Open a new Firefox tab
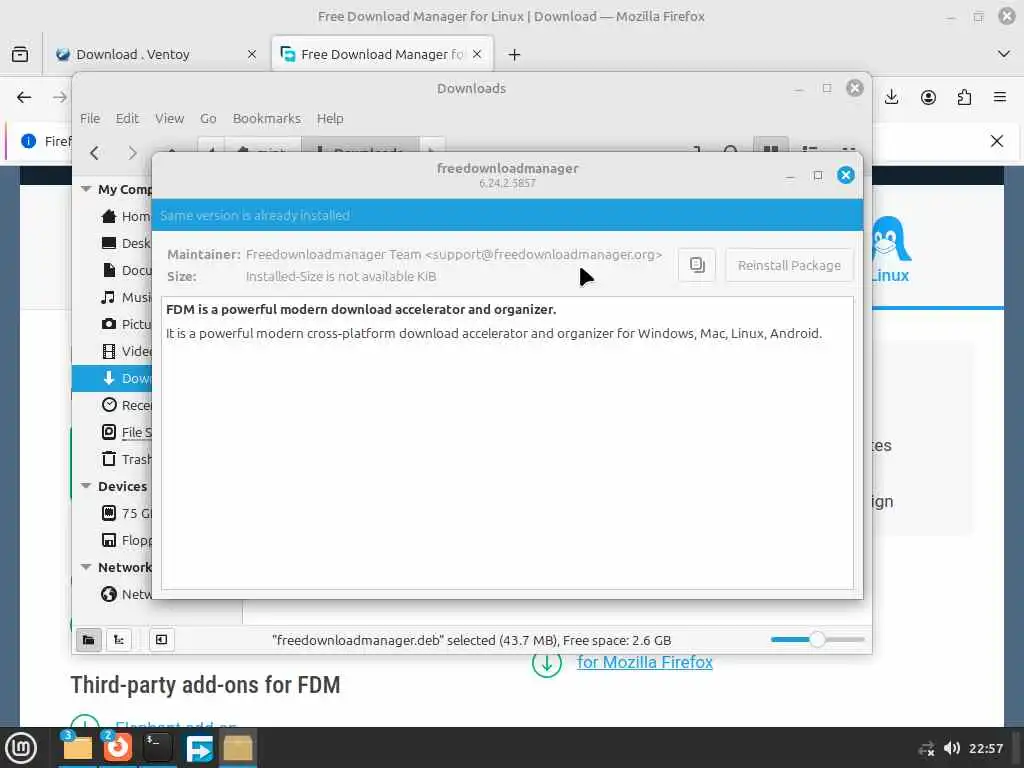This screenshot has height=768, width=1024. coord(514,54)
